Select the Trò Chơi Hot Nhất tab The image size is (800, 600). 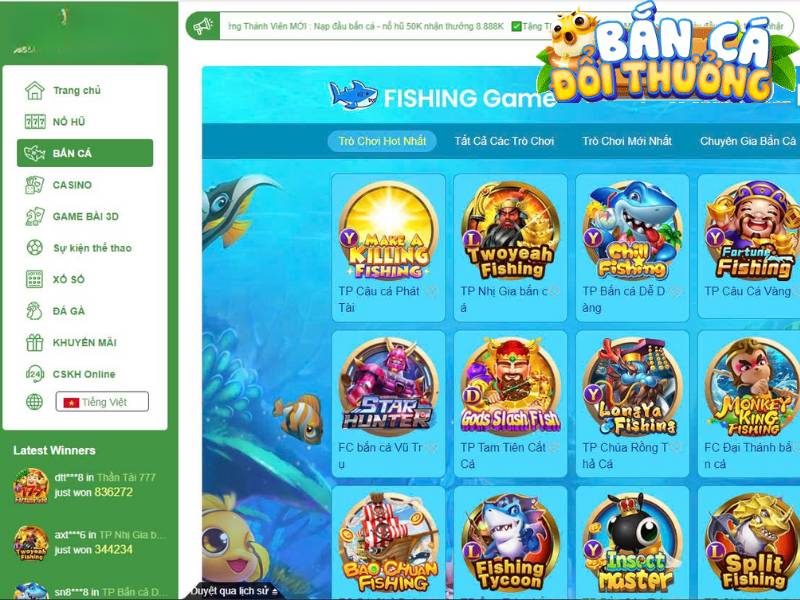pos(382,141)
